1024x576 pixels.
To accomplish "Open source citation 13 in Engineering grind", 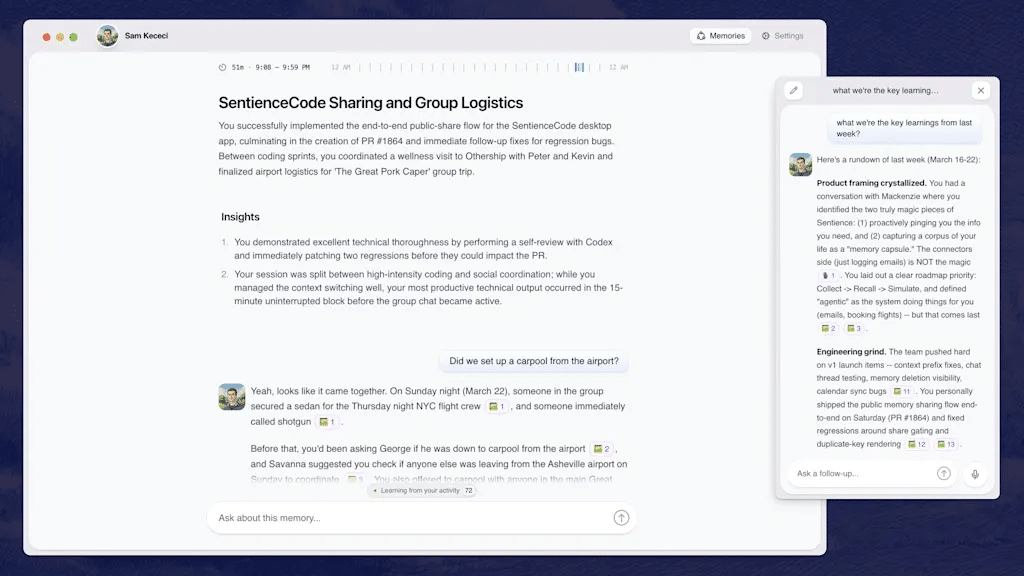I will [945, 444].
